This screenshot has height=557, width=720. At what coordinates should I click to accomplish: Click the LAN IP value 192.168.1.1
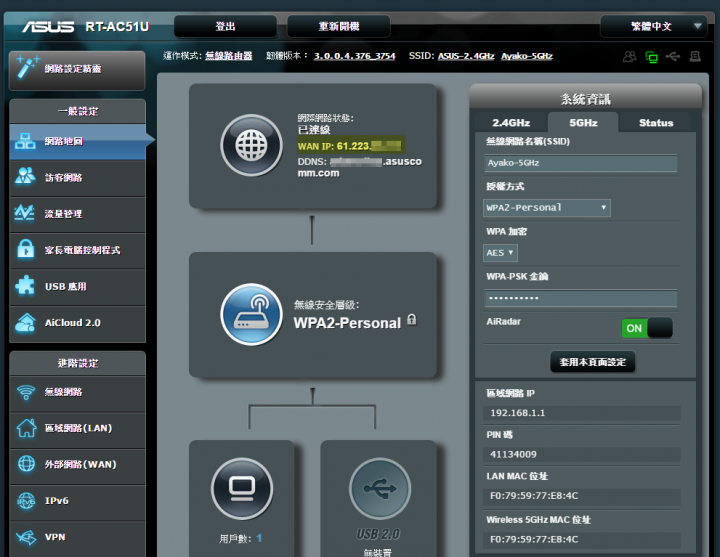518,413
